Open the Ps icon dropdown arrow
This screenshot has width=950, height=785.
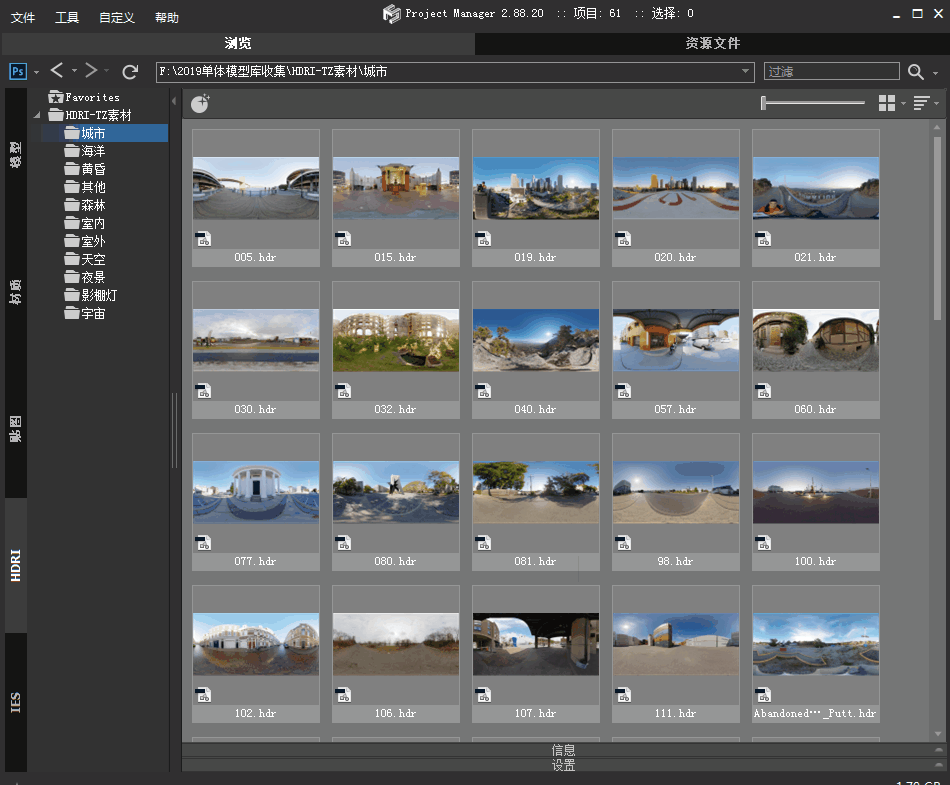36,72
